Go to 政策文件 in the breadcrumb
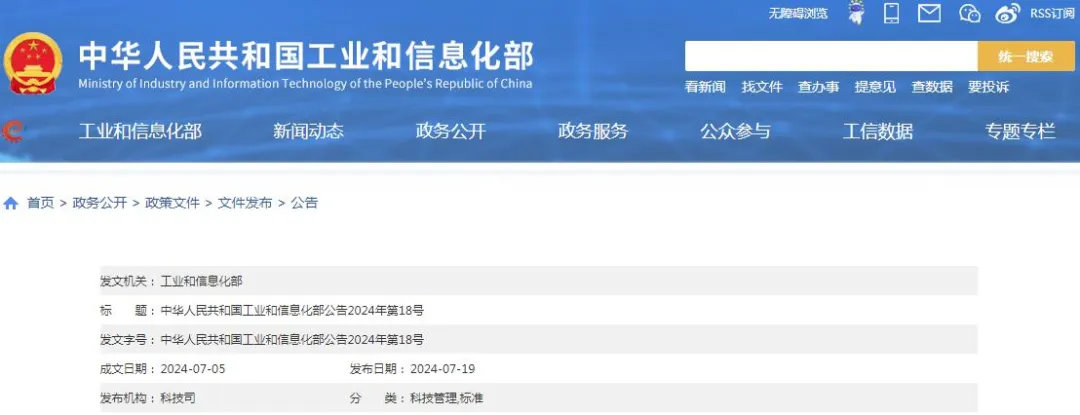The width and height of the screenshot is (1080, 415). (x=172, y=203)
